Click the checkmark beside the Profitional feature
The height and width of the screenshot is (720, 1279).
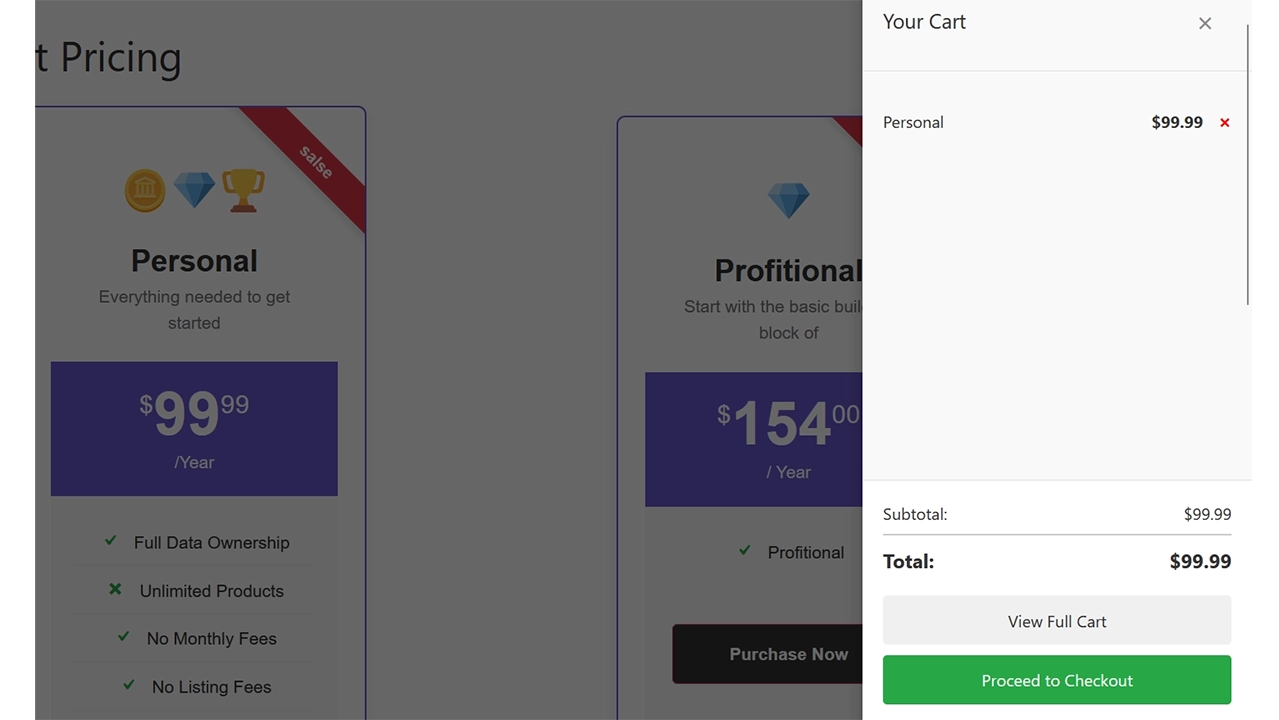point(744,551)
